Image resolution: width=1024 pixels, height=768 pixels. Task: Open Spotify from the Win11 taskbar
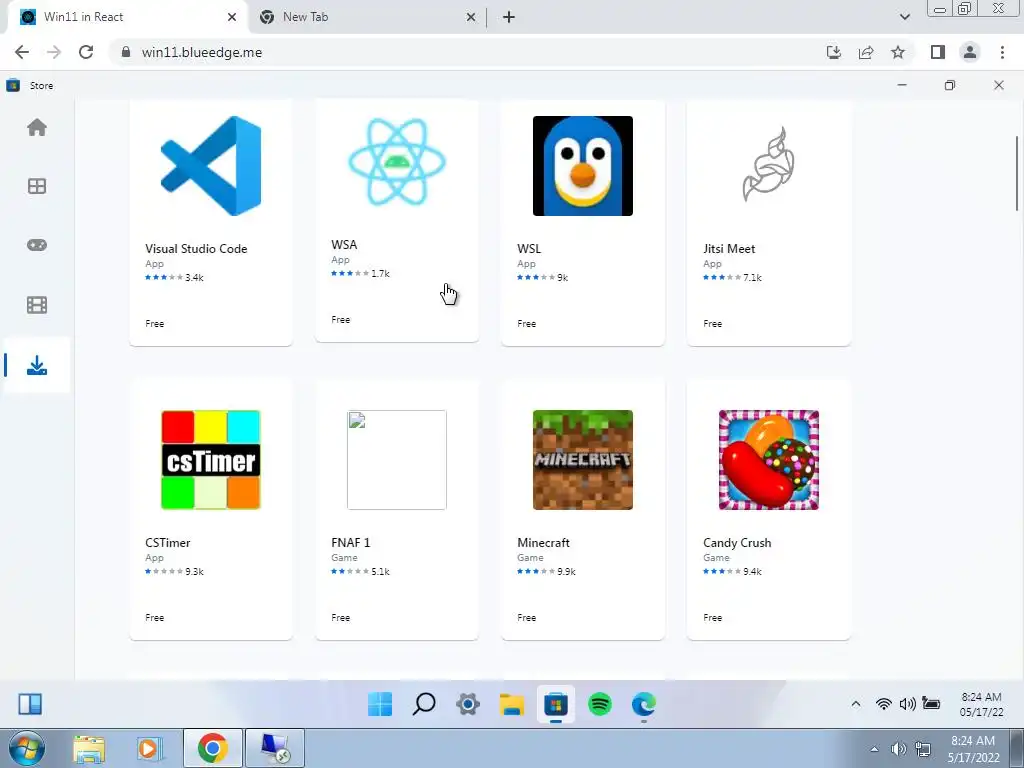pos(600,704)
